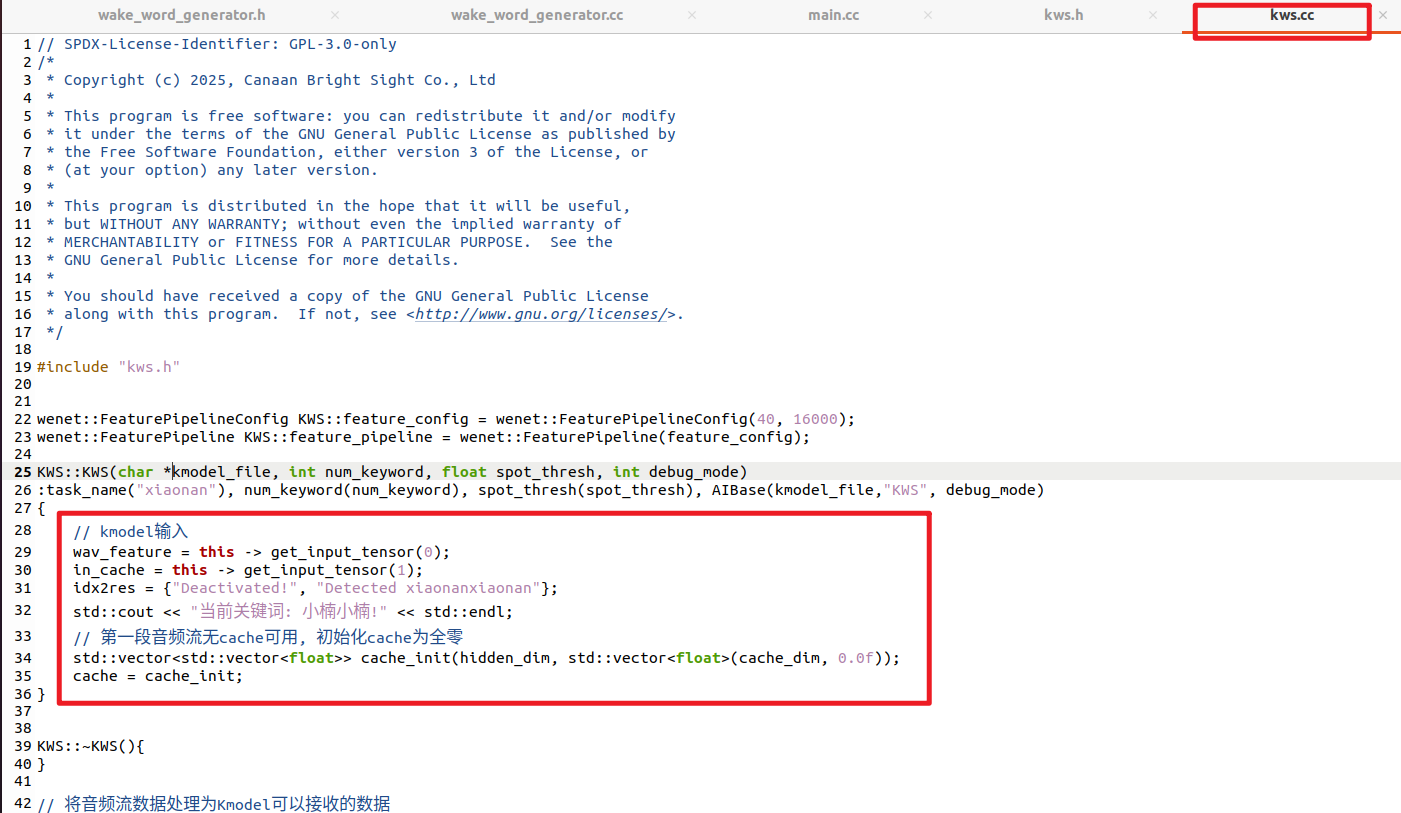Select the main.cc tab

(x=834, y=16)
